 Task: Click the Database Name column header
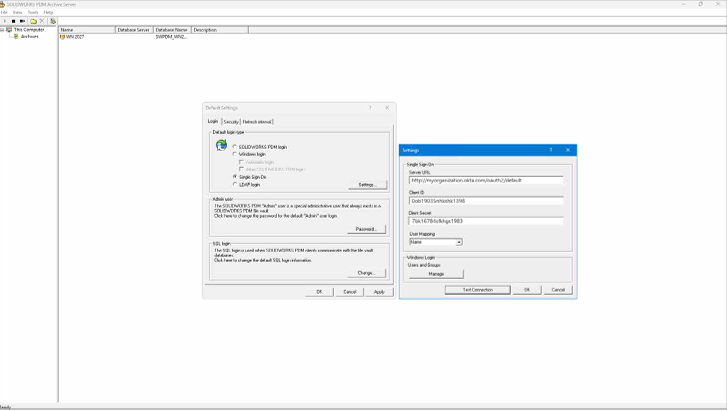pyautogui.click(x=172, y=30)
